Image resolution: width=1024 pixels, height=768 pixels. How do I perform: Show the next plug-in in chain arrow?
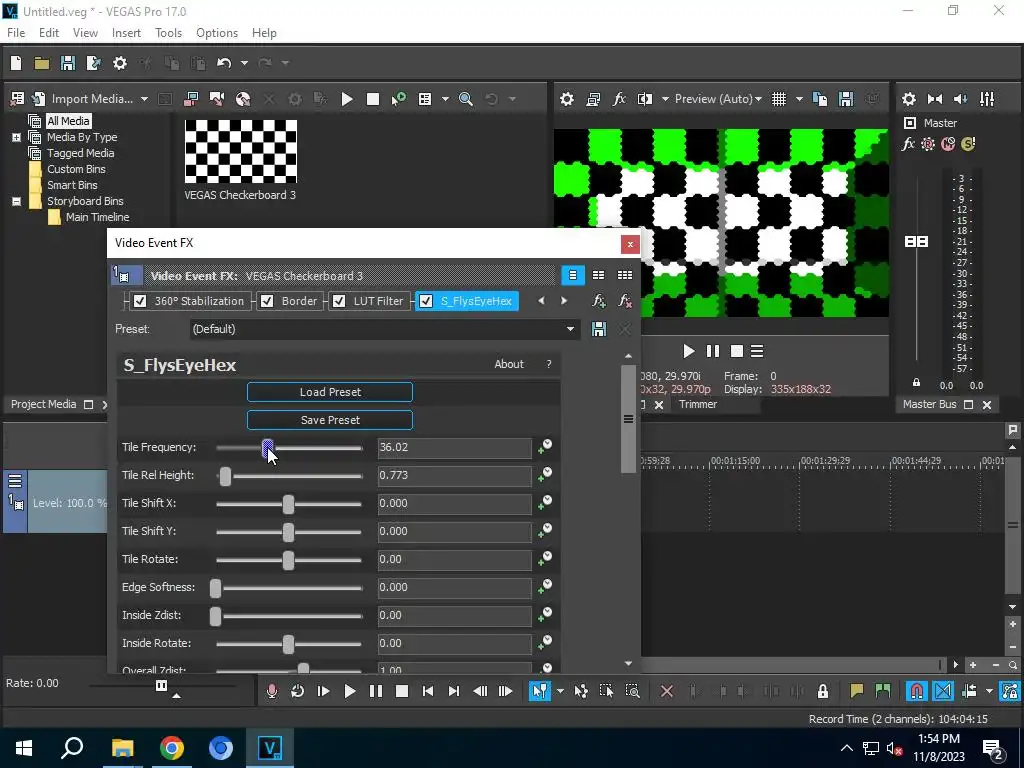(564, 301)
